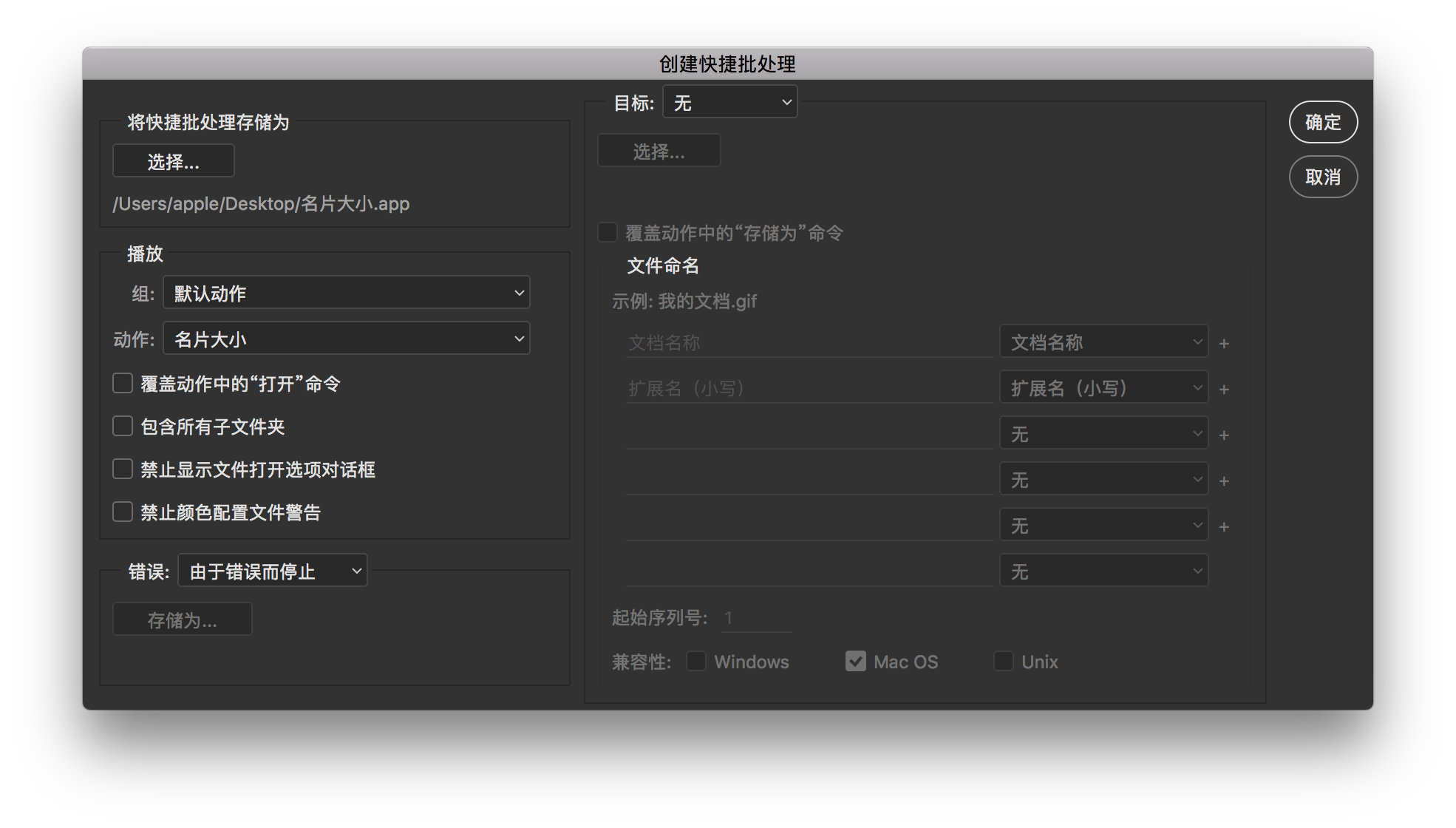
Task: Click 选择... under 将快捷批处理存储为
Action: point(173,161)
